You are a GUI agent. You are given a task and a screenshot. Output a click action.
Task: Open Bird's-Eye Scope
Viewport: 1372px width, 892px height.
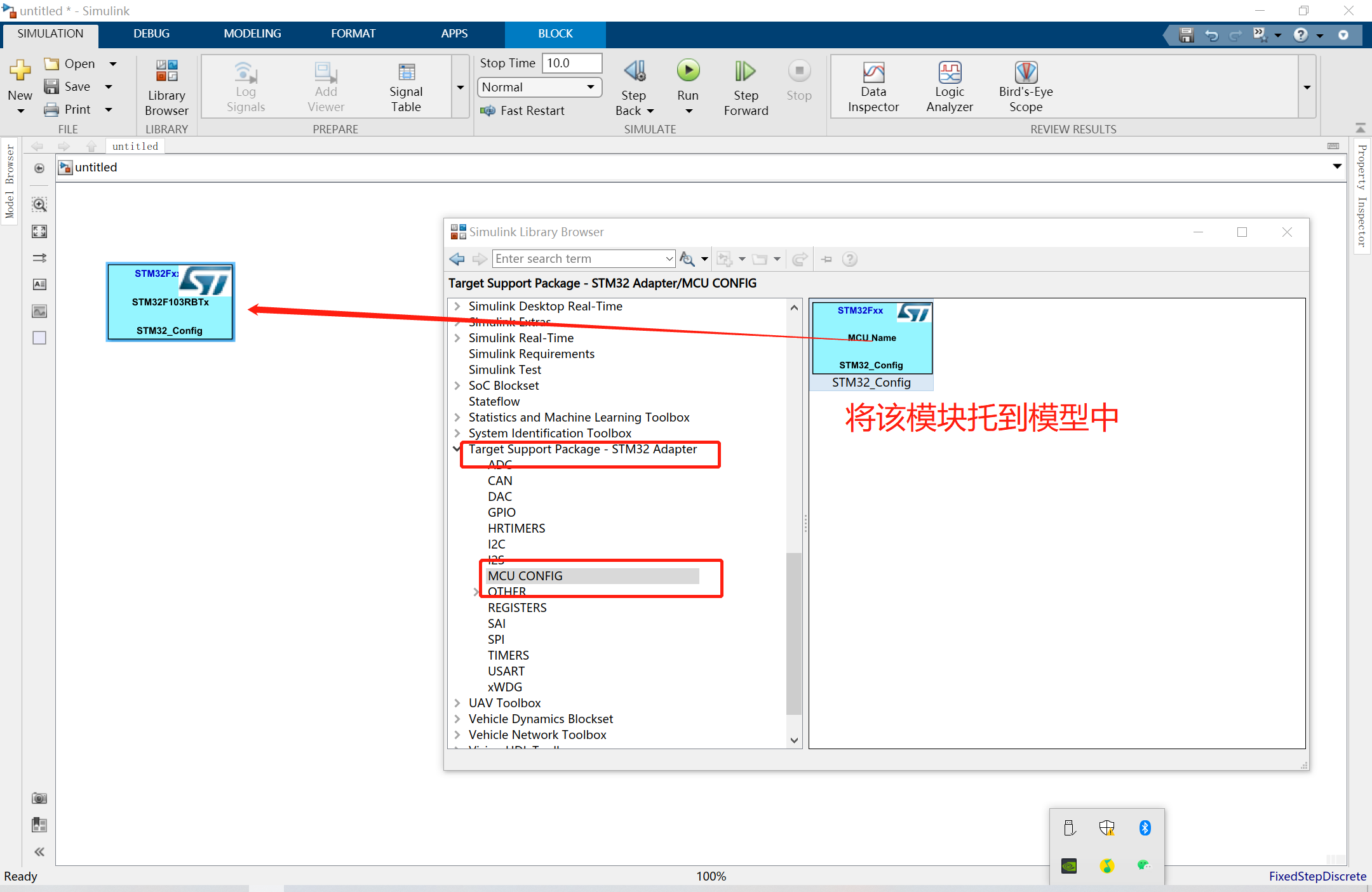click(1026, 88)
